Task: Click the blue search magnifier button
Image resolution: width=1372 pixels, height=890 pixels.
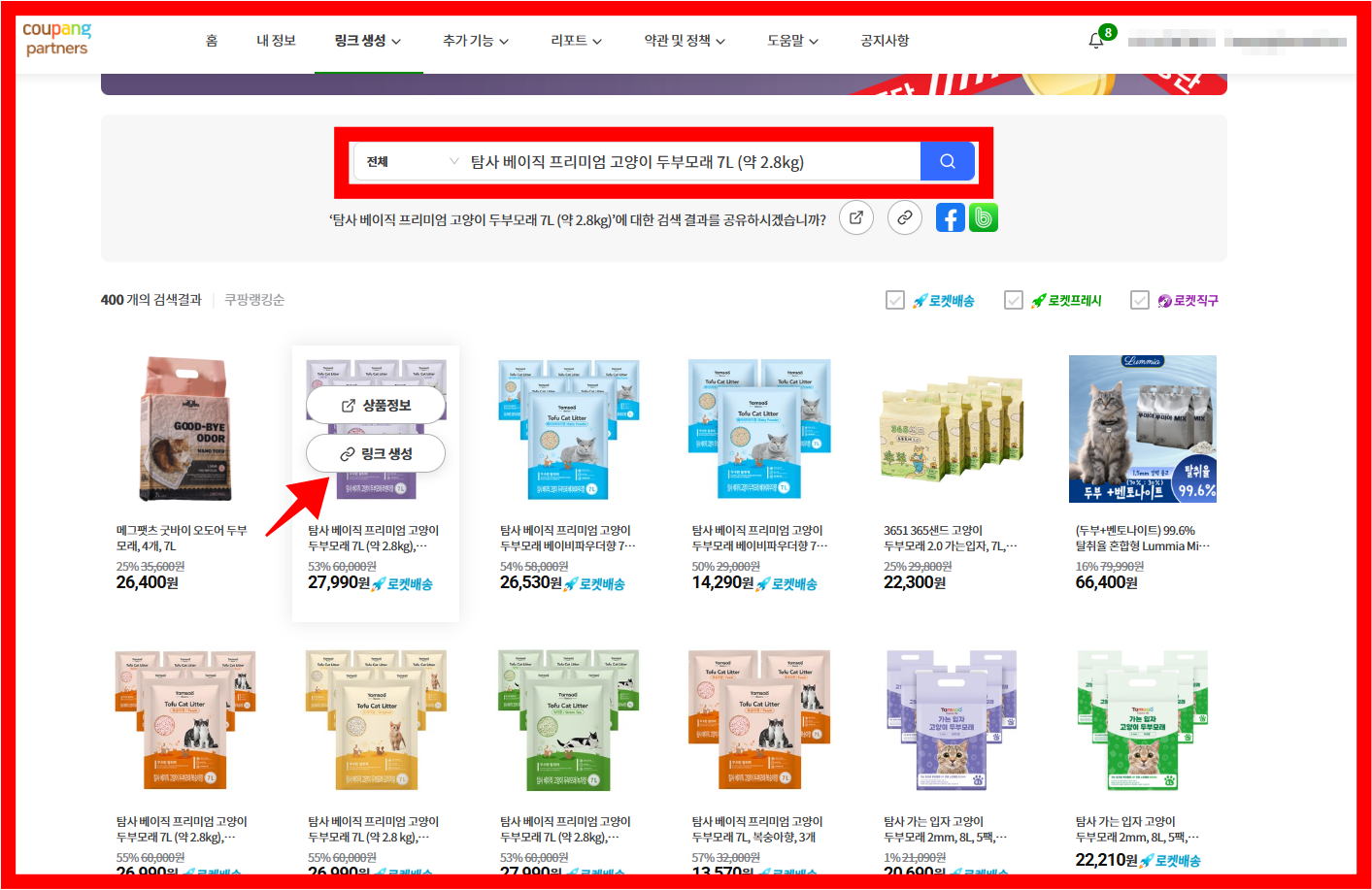Action: 948,161
